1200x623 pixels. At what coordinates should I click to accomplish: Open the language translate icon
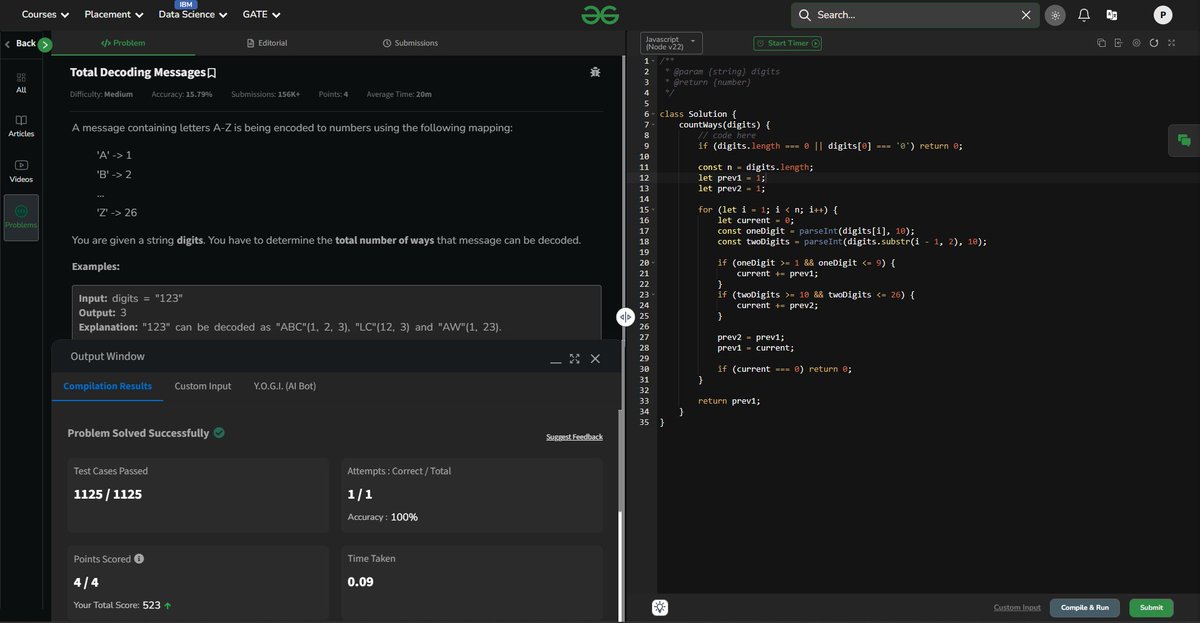tap(1111, 15)
